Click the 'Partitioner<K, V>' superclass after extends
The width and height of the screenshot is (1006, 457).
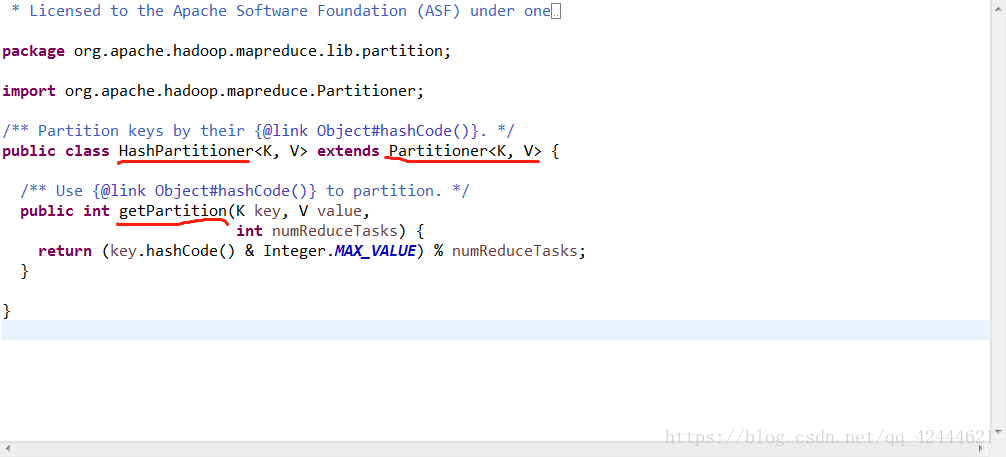coord(465,151)
